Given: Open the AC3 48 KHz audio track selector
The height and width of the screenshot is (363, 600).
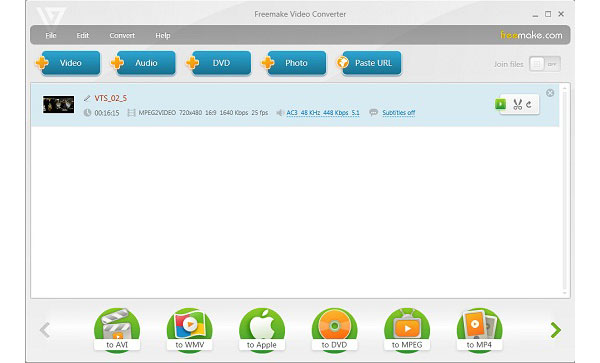Looking at the screenshot, I should click(x=323, y=113).
